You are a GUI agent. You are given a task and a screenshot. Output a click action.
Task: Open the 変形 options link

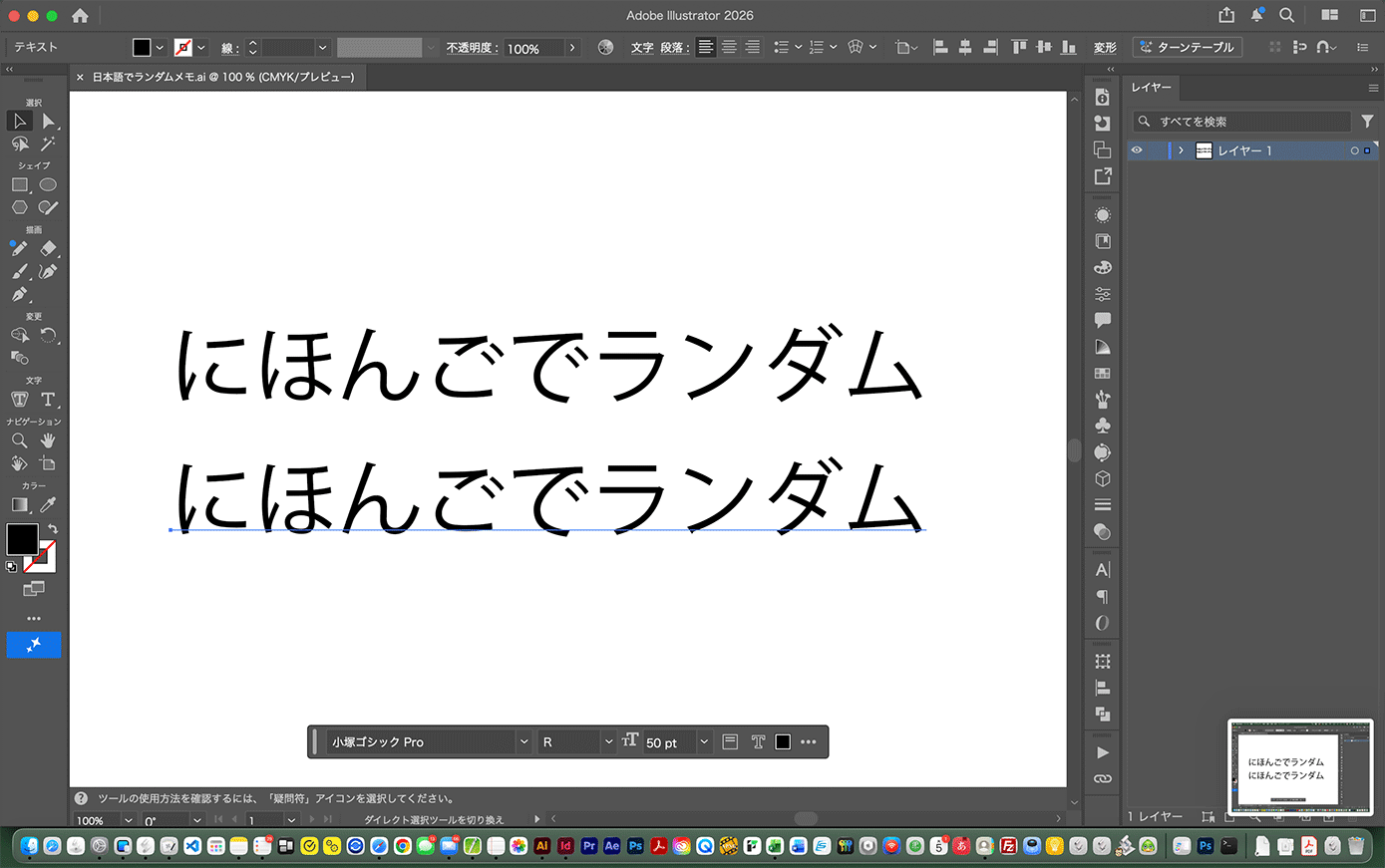click(1105, 48)
